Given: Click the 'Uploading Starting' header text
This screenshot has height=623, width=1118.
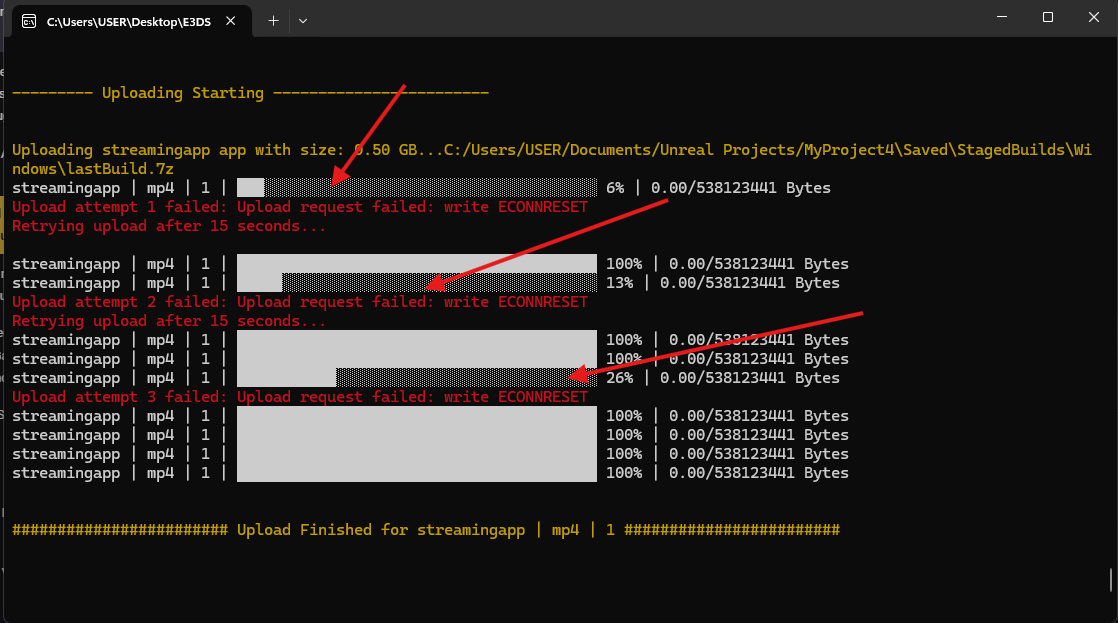Looking at the screenshot, I should click(x=182, y=93).
